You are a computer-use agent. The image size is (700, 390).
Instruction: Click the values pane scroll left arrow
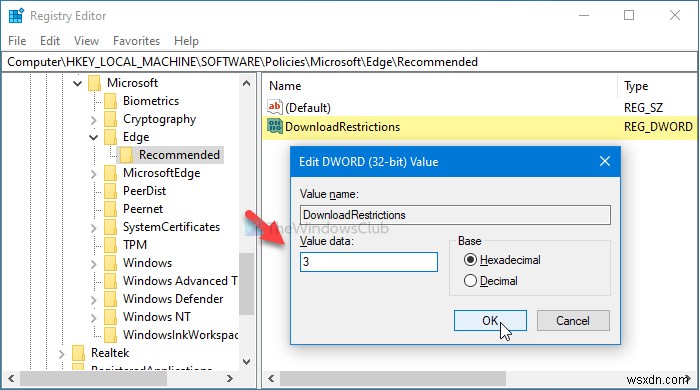[271, 379]
